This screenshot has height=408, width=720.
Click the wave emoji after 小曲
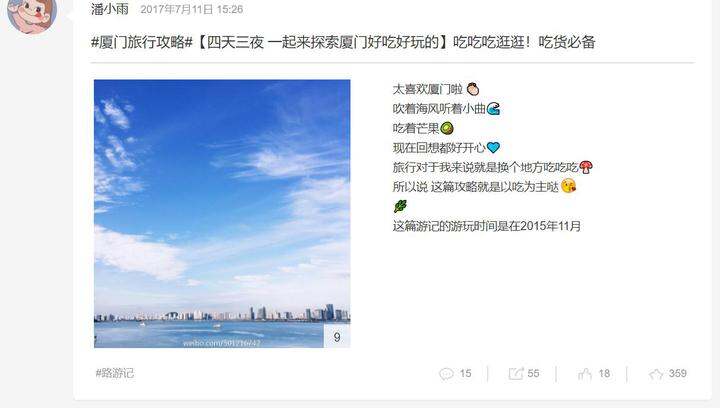coord(493,108)
